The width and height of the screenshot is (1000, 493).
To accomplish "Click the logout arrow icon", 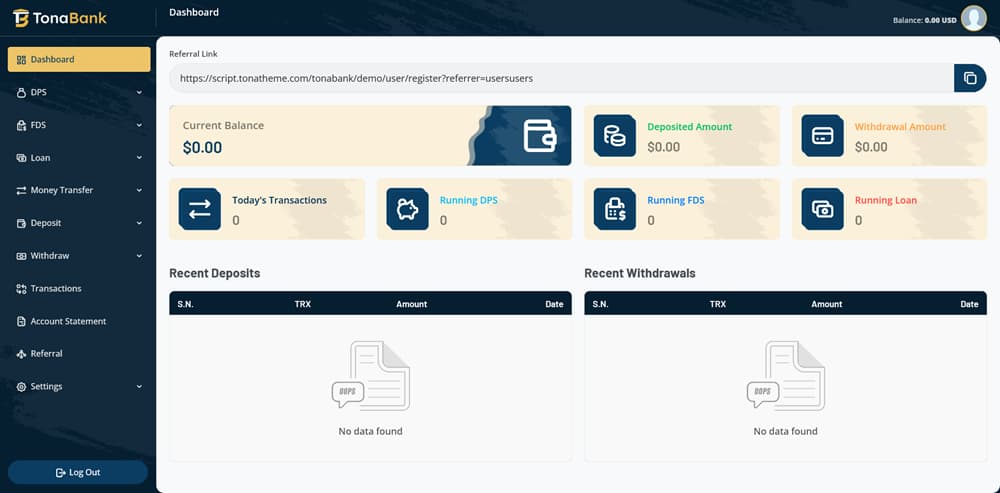I will [x=61, y=473].
